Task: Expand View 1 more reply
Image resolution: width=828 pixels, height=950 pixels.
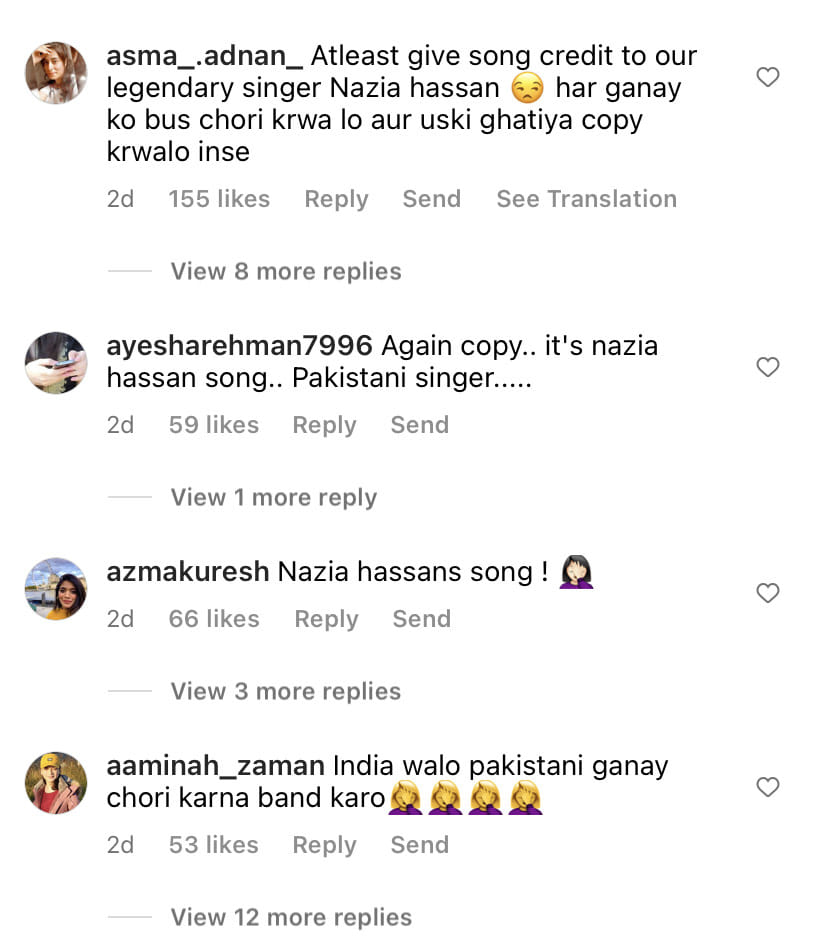Action: pos(273,497)
